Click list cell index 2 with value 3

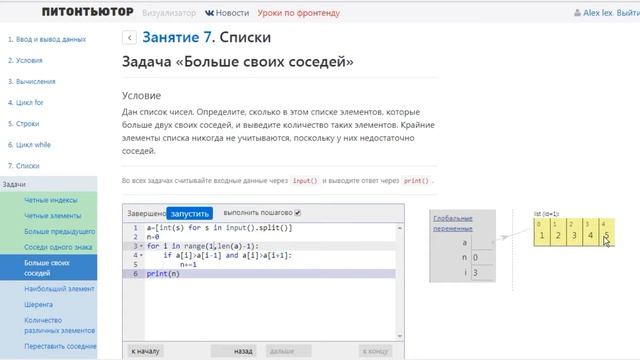pyautogui.click(x=574, y=232)
